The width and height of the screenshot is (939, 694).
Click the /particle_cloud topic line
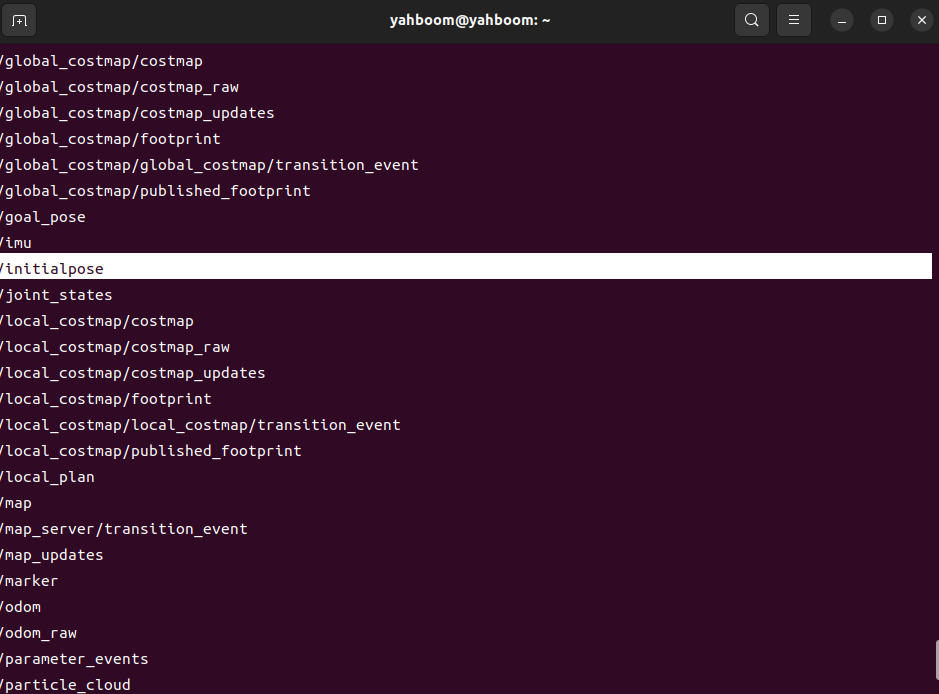[x=65, y=685]
